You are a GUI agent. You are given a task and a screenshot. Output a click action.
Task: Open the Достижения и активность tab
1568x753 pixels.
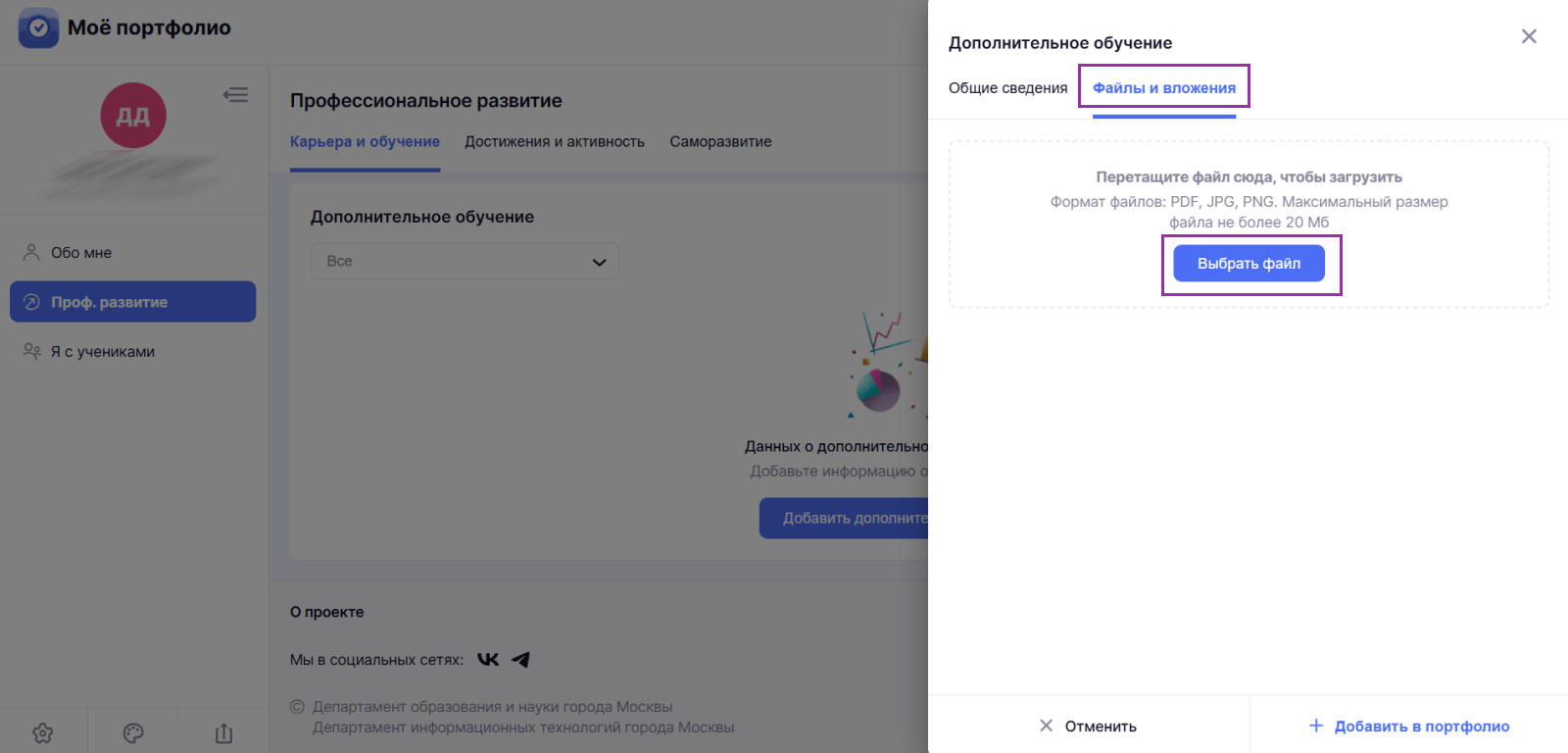pos(554,142)
